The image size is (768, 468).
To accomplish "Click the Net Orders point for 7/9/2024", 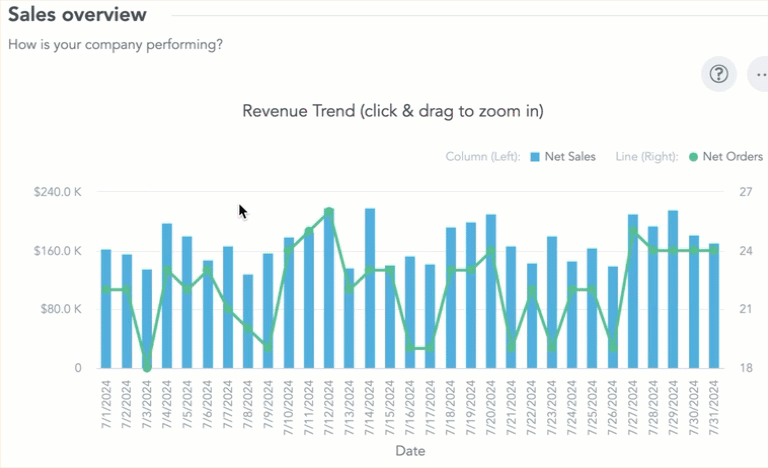I will coord(268,348).
